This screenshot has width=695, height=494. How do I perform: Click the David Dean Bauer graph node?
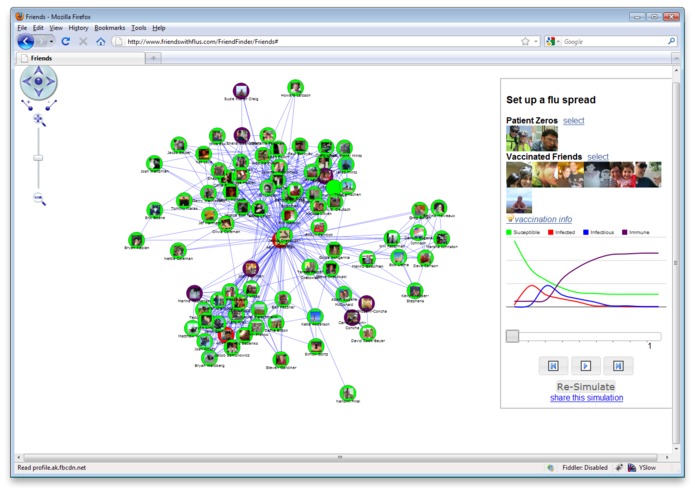367,332
